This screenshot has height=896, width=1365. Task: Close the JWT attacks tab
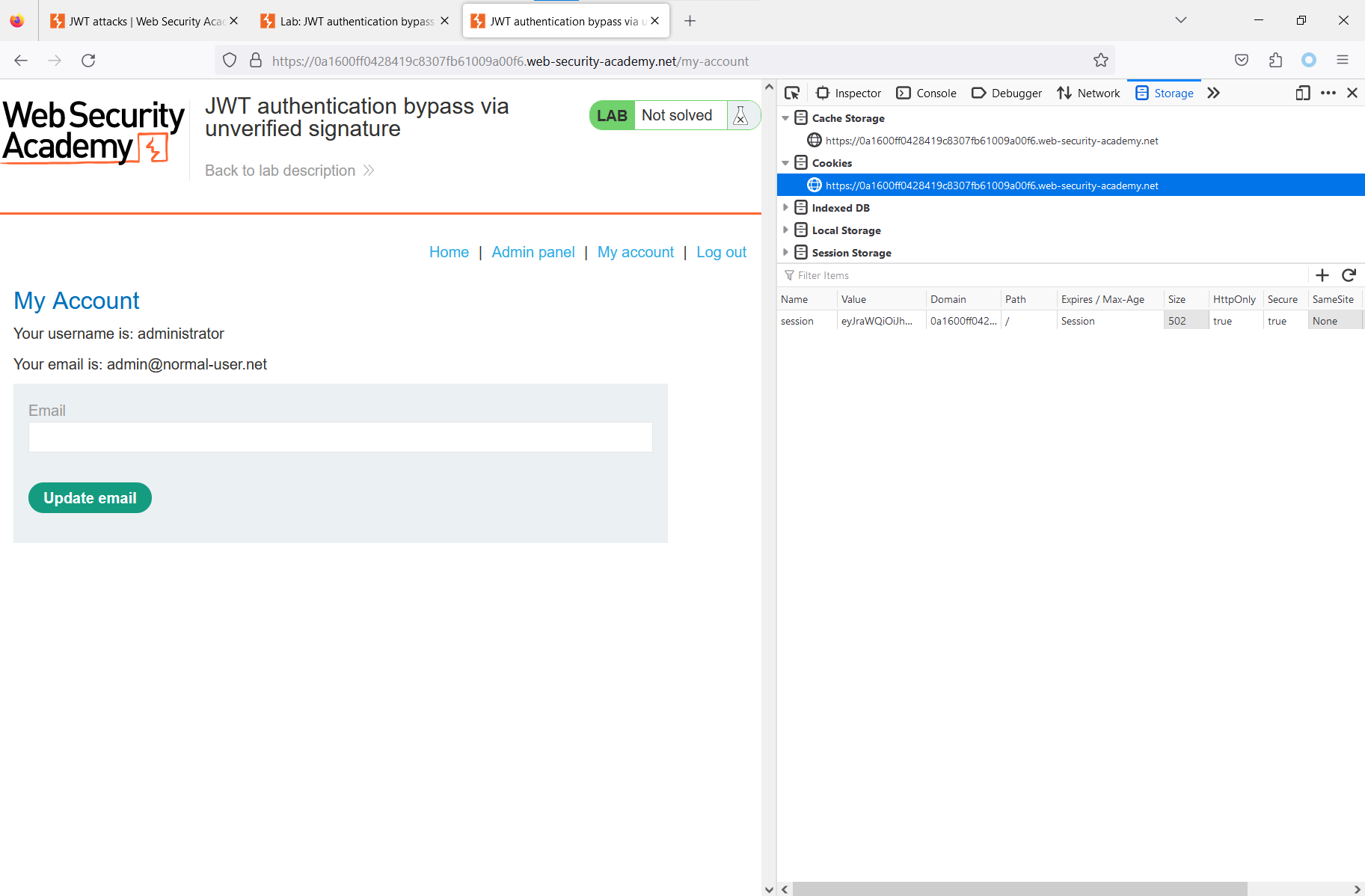pyautogui.click(x=233, y=21)
